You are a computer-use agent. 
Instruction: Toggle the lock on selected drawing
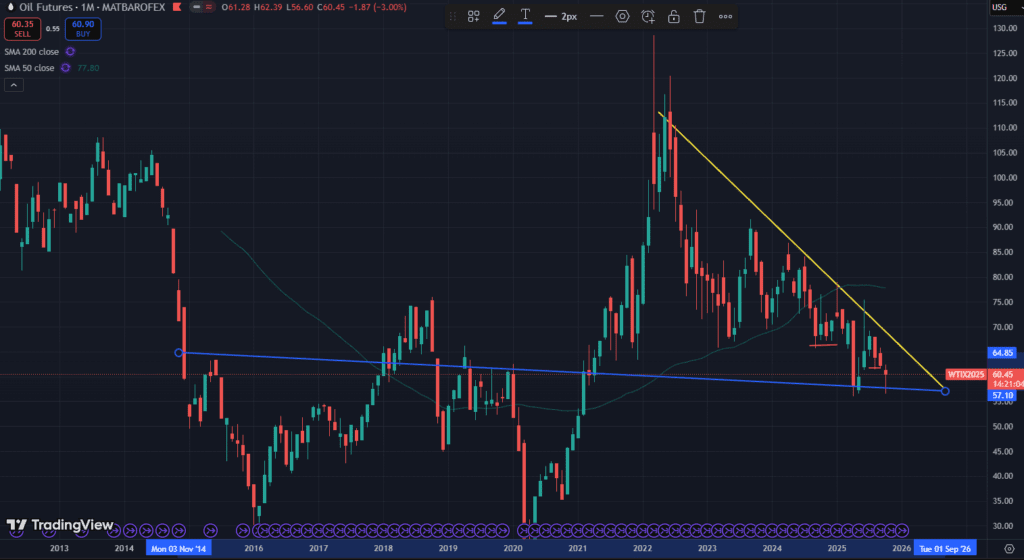[674, 17]
